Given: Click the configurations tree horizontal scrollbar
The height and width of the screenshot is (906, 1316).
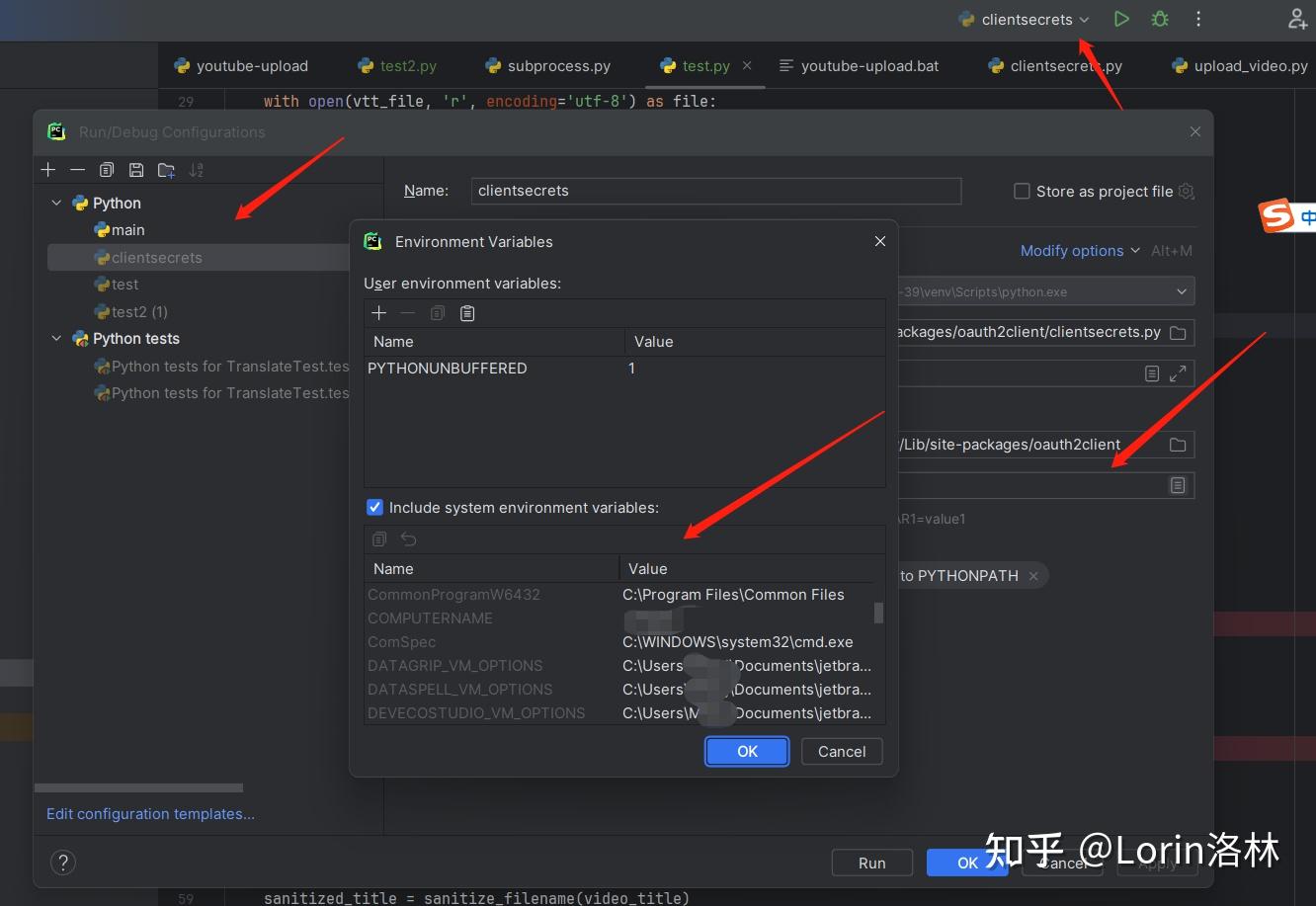Looking at the screenshot, I should (138, 788).
